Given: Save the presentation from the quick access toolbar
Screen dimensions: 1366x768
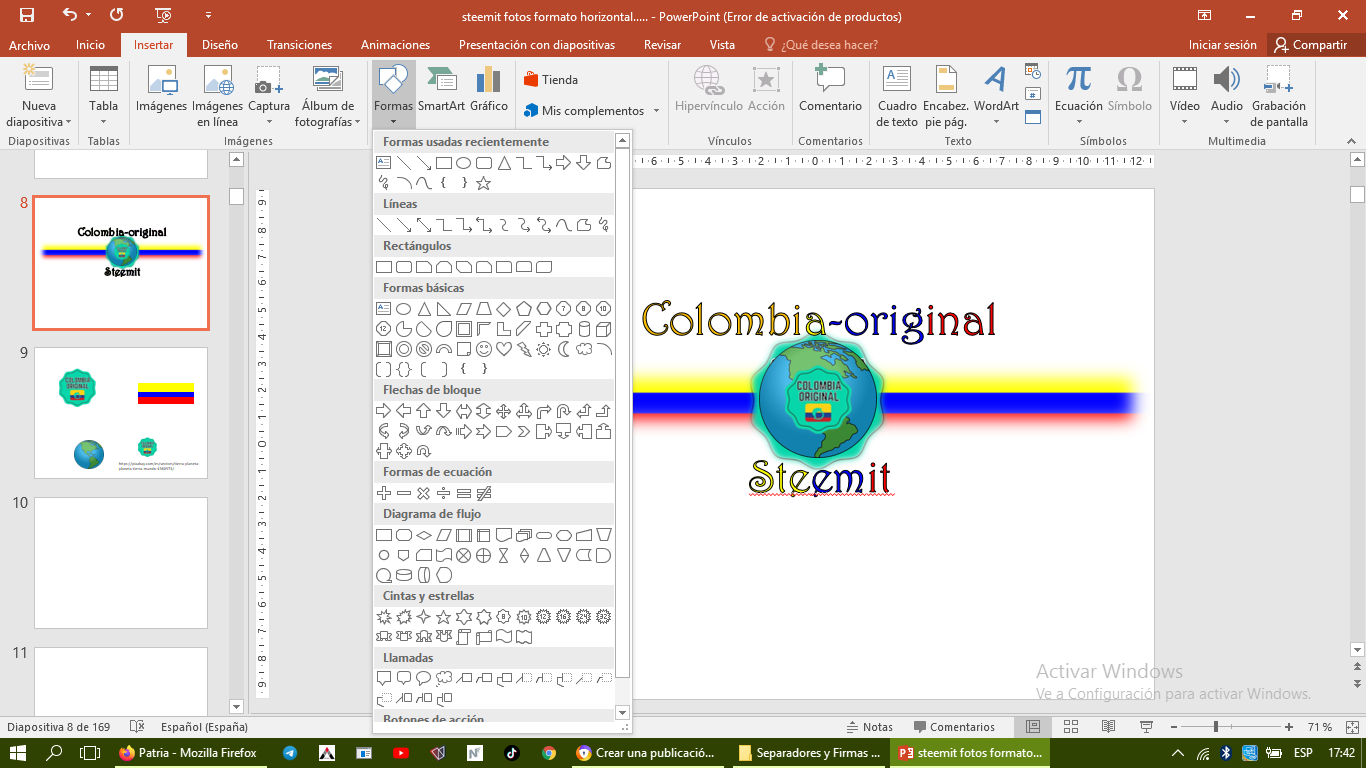Looking at the screenshot, I should tap(27, 16).
